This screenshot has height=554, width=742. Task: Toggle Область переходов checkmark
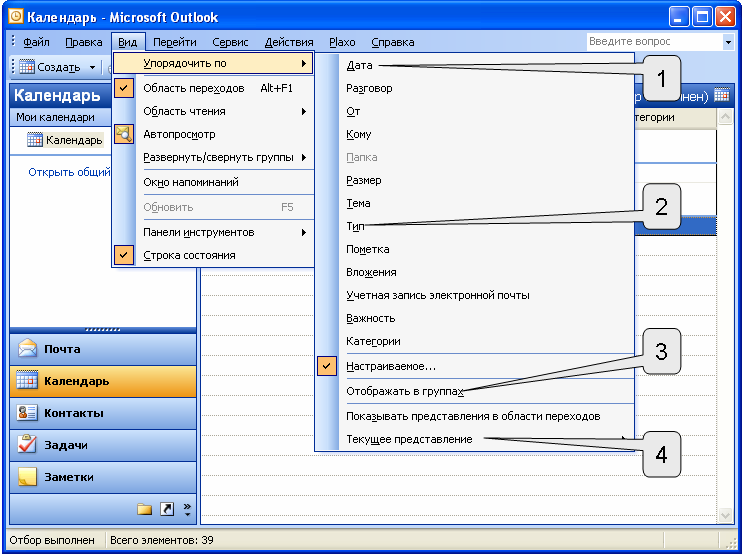124,88
